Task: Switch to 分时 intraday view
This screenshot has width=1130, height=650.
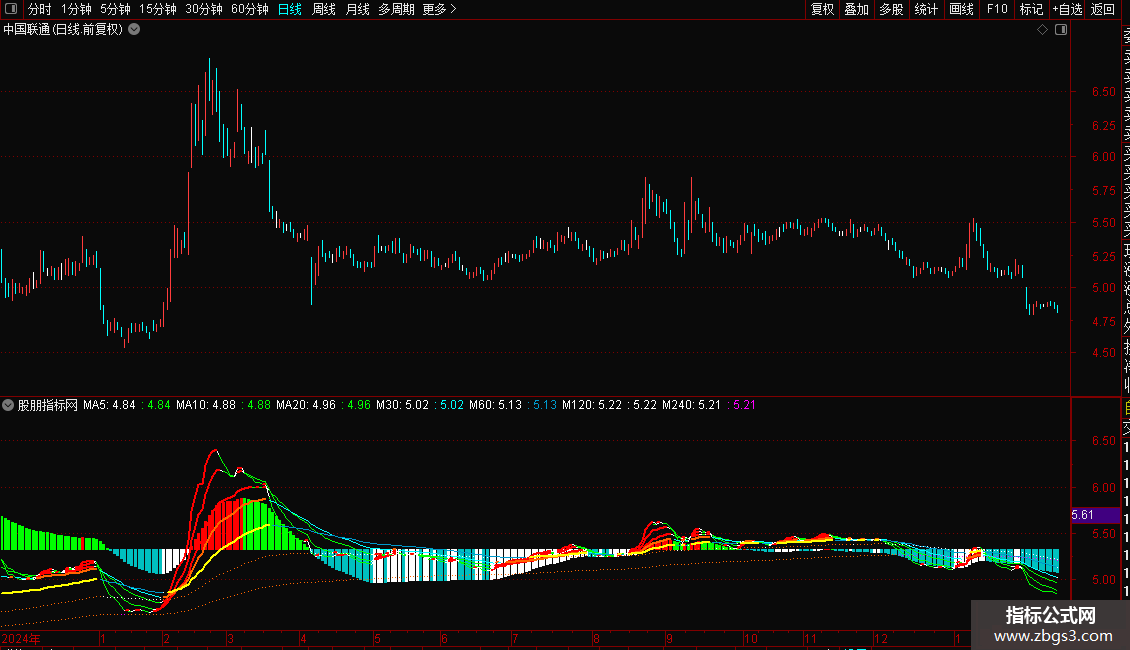Action: coord(40,9)
